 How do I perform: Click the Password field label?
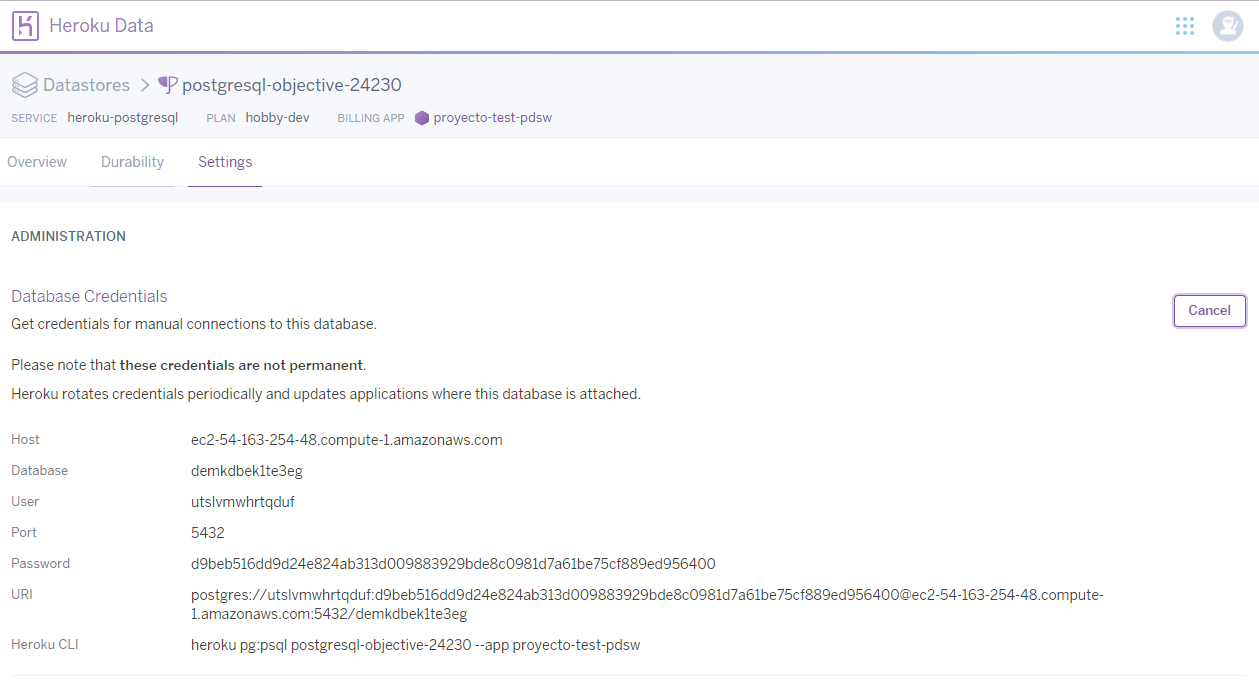click(40, 564)
